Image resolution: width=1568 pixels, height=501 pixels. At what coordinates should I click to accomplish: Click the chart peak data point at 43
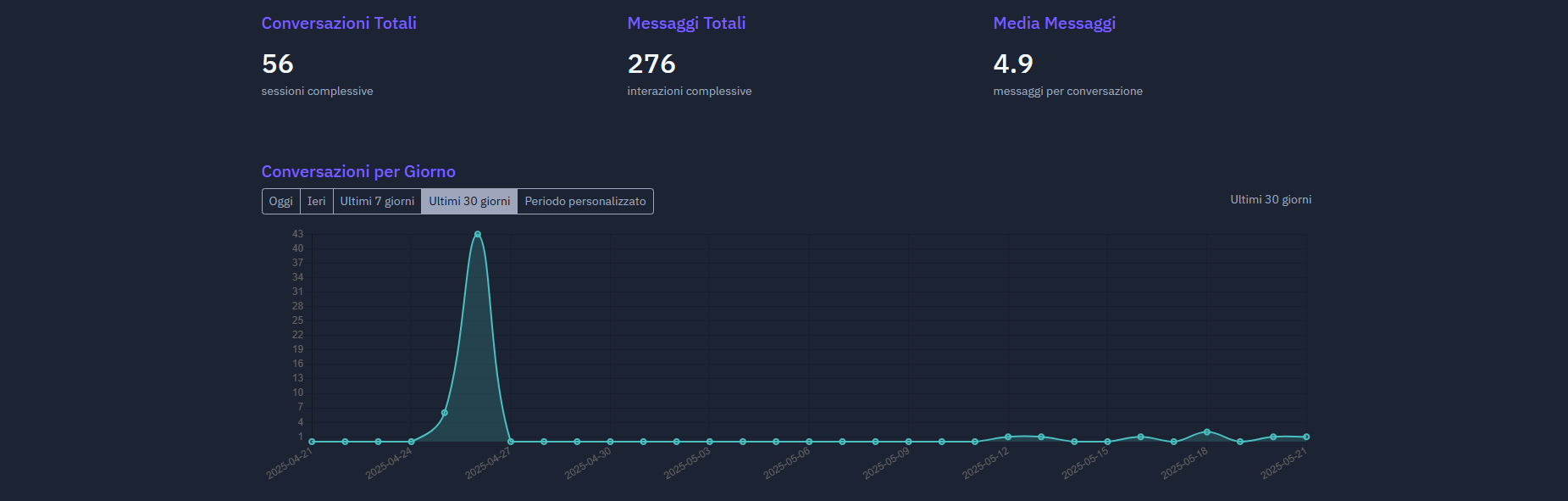pos(478,234)
